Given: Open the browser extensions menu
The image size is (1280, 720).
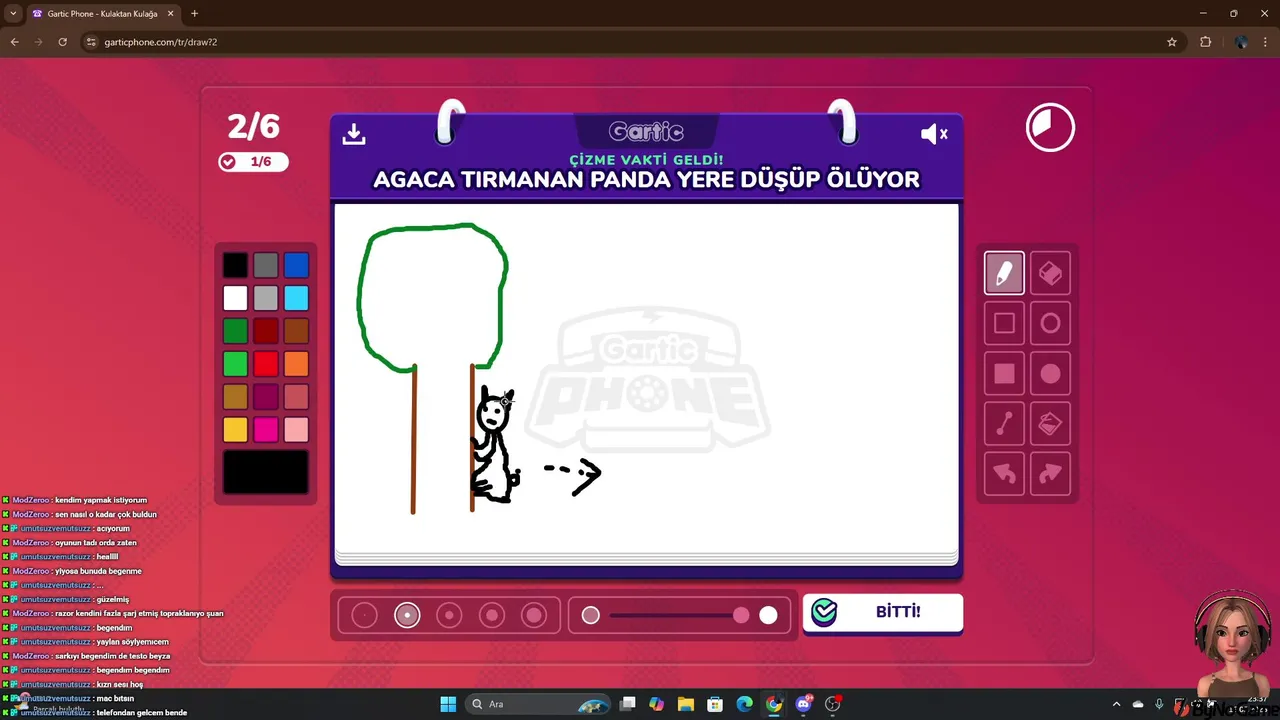Looking at the screenshot, I should click(x=1205, y=42).
